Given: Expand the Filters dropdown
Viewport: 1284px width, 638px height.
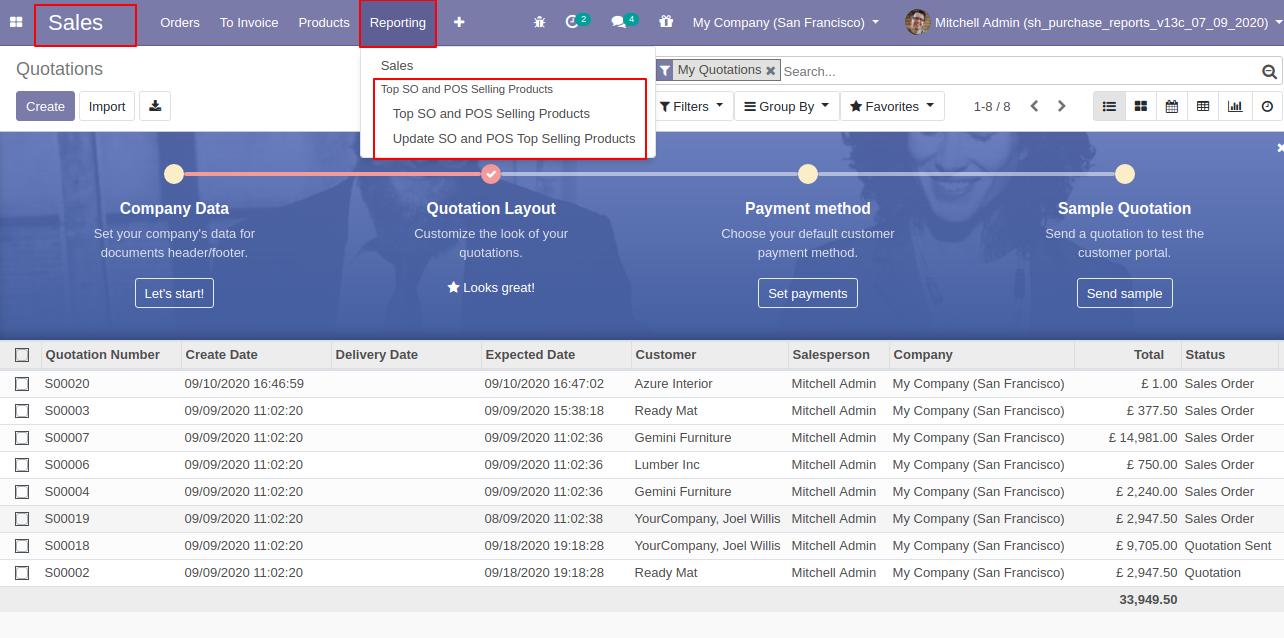Looking at the screenshot, I should (x=691, y=106).
